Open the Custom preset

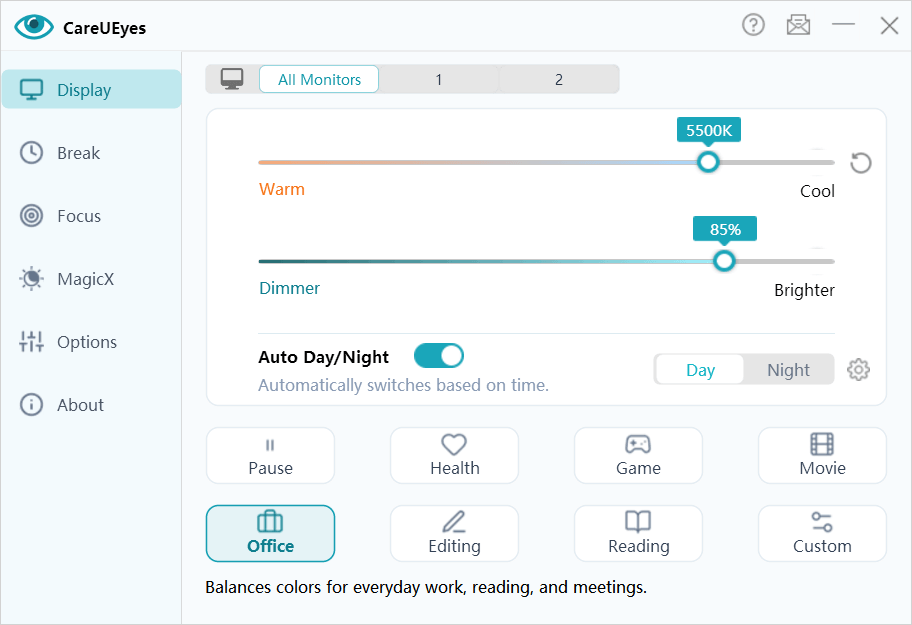coord(822,533)
